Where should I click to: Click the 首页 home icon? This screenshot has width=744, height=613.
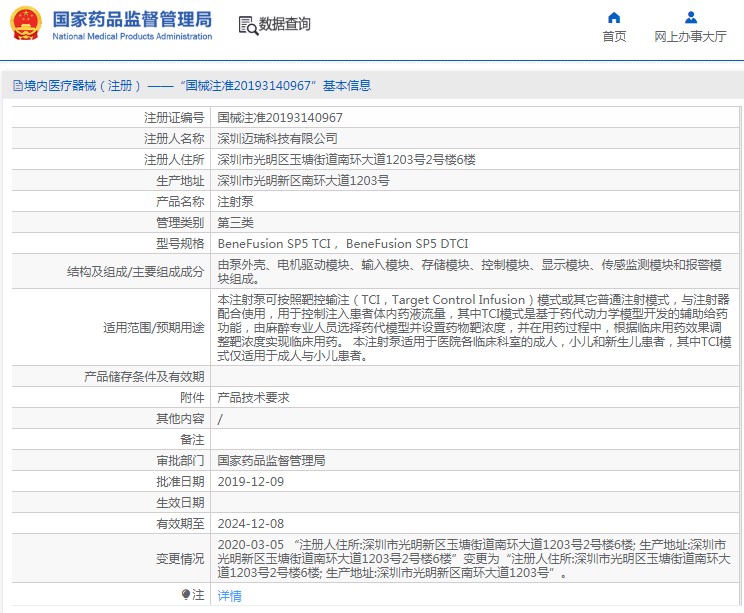pos(614,18)
